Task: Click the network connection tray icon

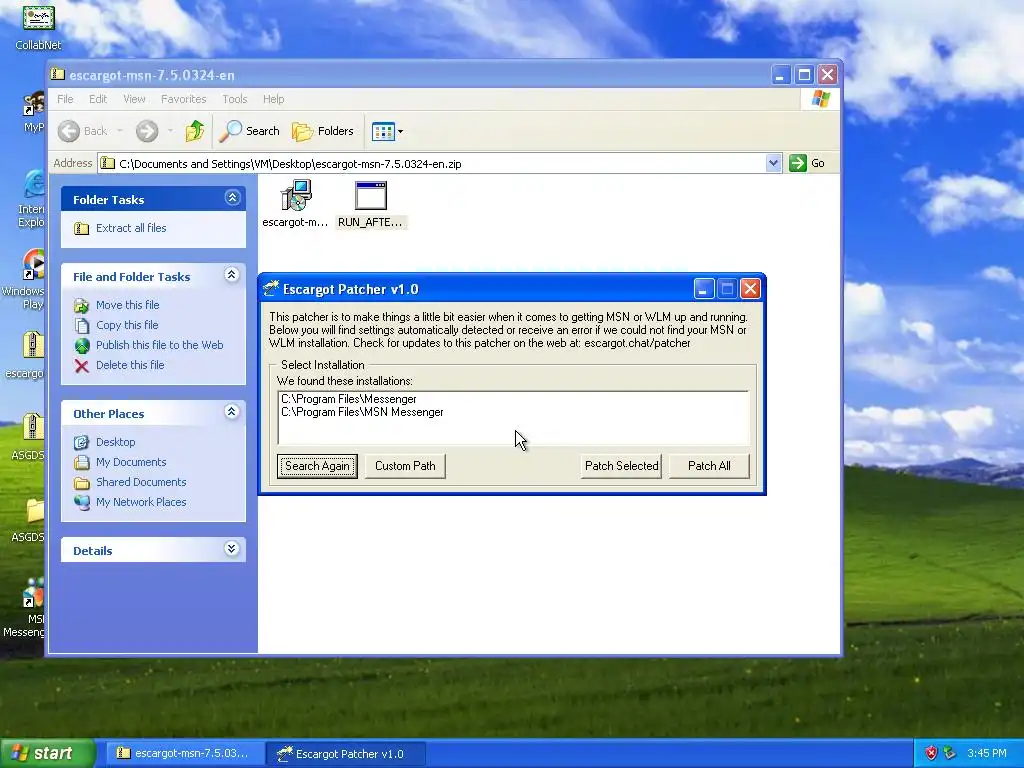Action: (x=950, y=754)
